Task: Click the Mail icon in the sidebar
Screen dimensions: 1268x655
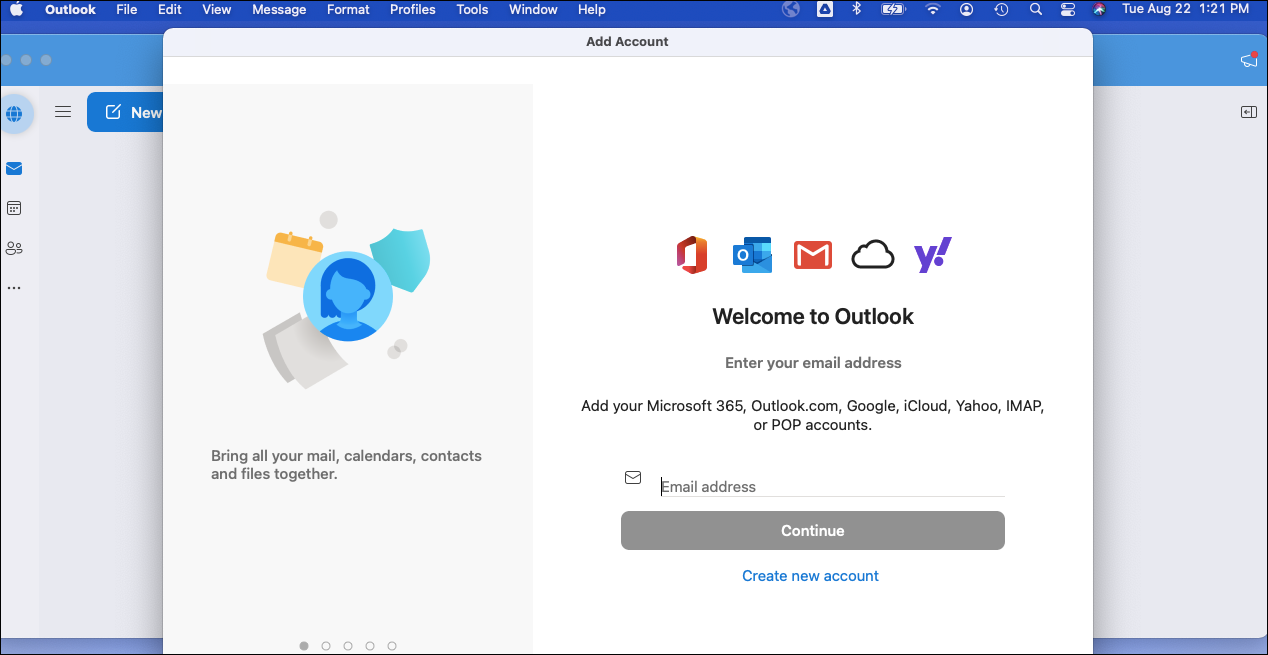Action: (x=14, y=168)
